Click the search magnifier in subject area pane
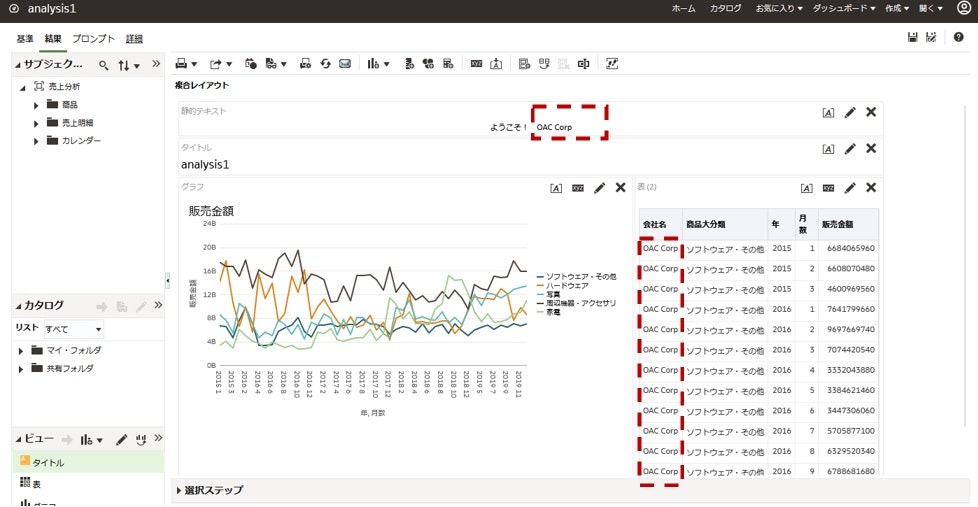This screenshot has height=507, width=978. pos(104,65)
